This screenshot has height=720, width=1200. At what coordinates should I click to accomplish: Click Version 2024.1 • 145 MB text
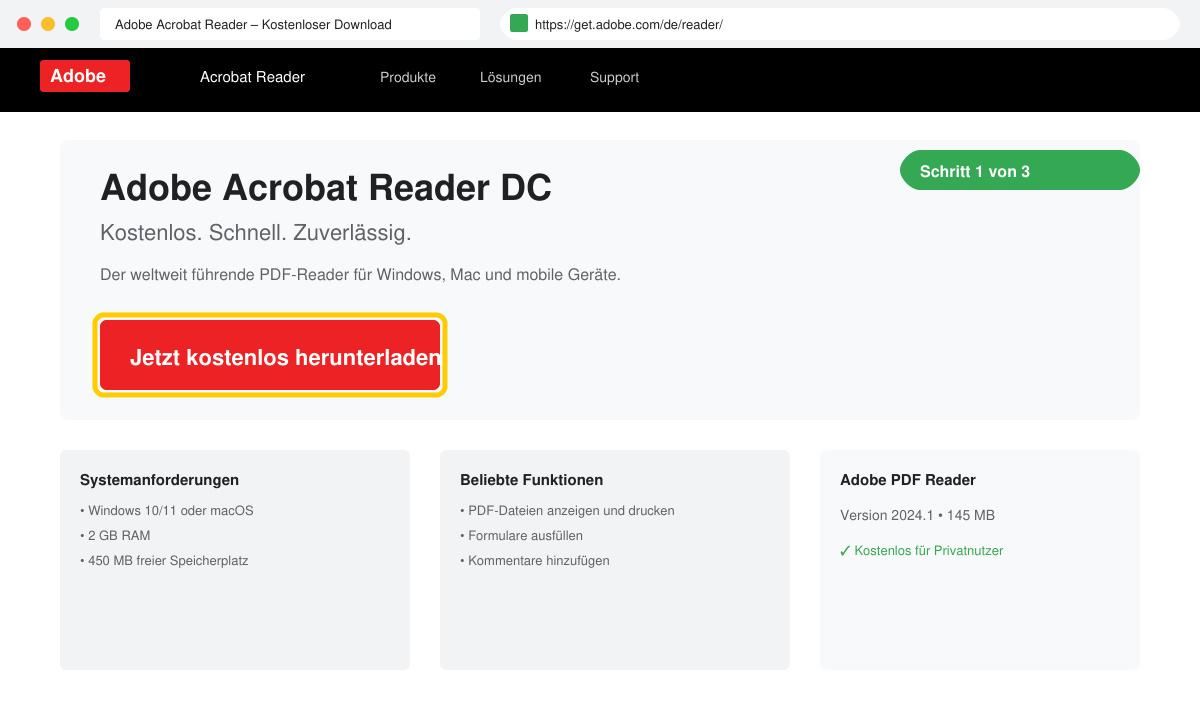pos(917,515)
